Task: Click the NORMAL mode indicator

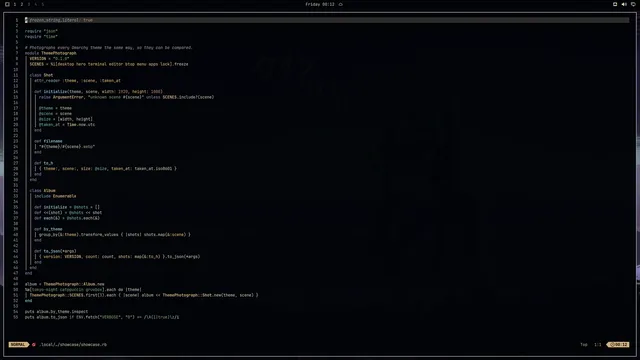Action: pos(18,344)
